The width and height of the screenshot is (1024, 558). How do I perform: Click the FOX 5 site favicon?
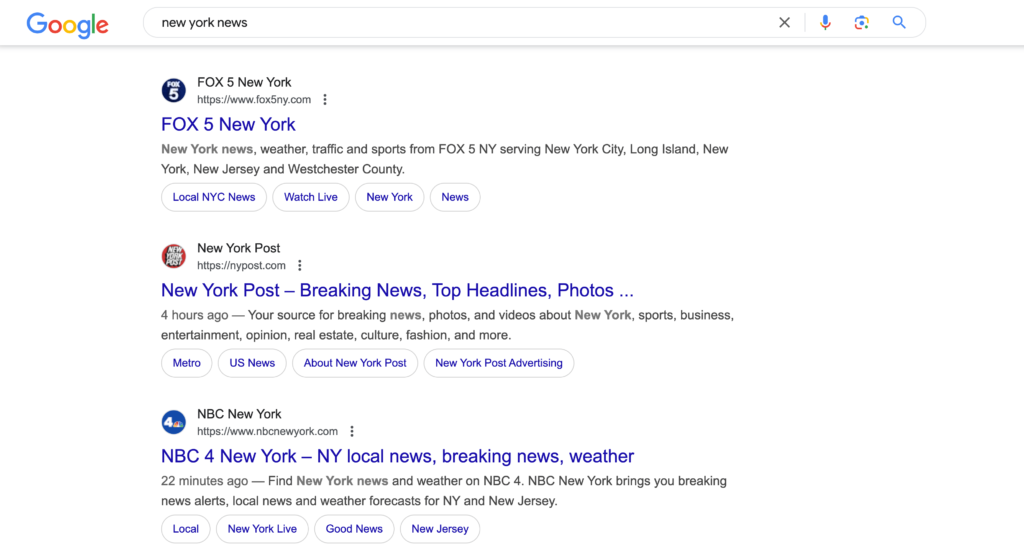tap(174, 90)
